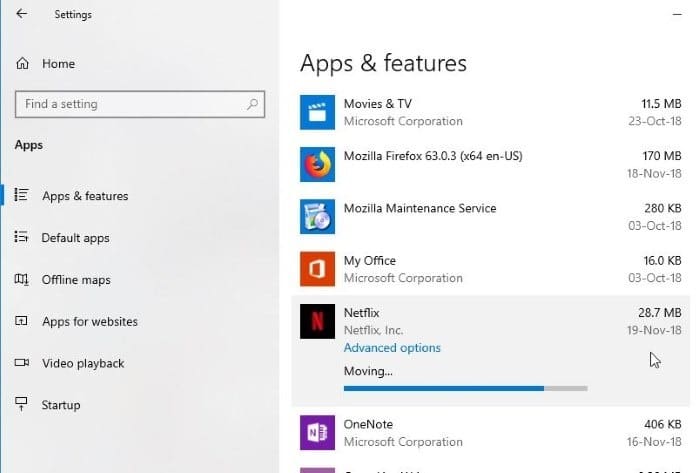Image resolution: width=700 pixels, height=473 pixels.
Task: Click the 280 KB Maintenance Service size
Action: point(662,208)
